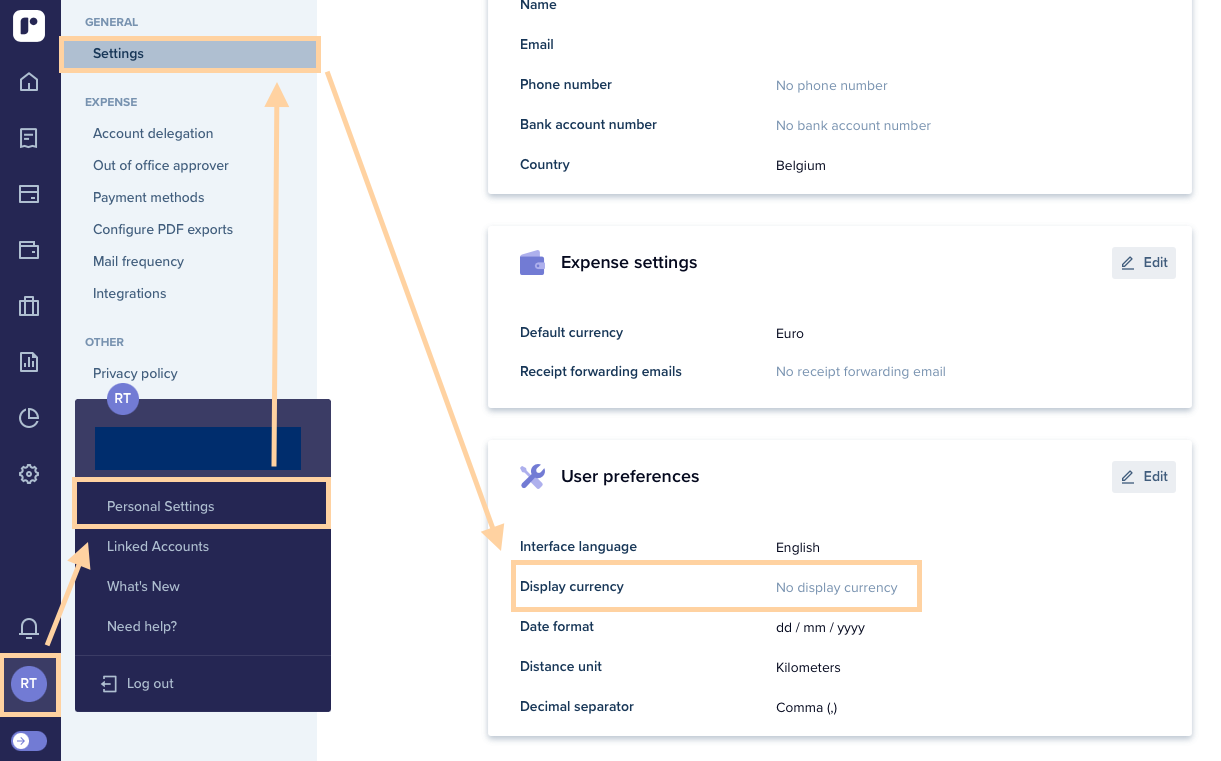The image size is (1221, 761).
Task: Open the Home icon in sidebar
Action: pos(29,82)
